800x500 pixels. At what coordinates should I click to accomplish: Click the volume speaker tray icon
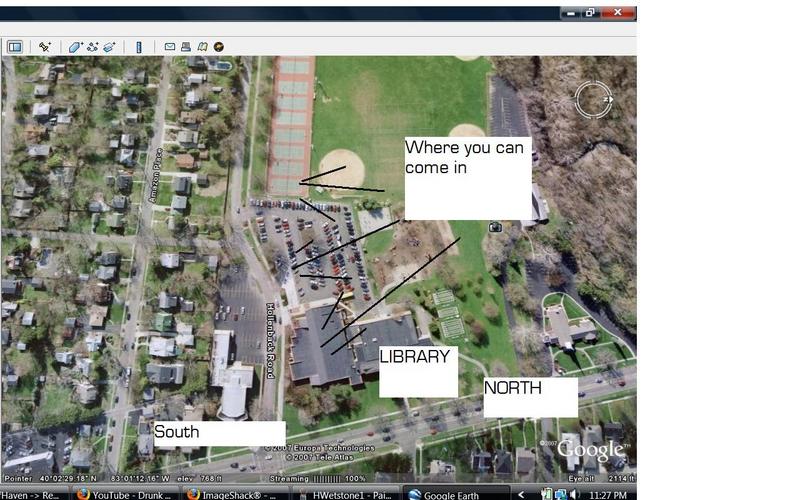point(575,494)
